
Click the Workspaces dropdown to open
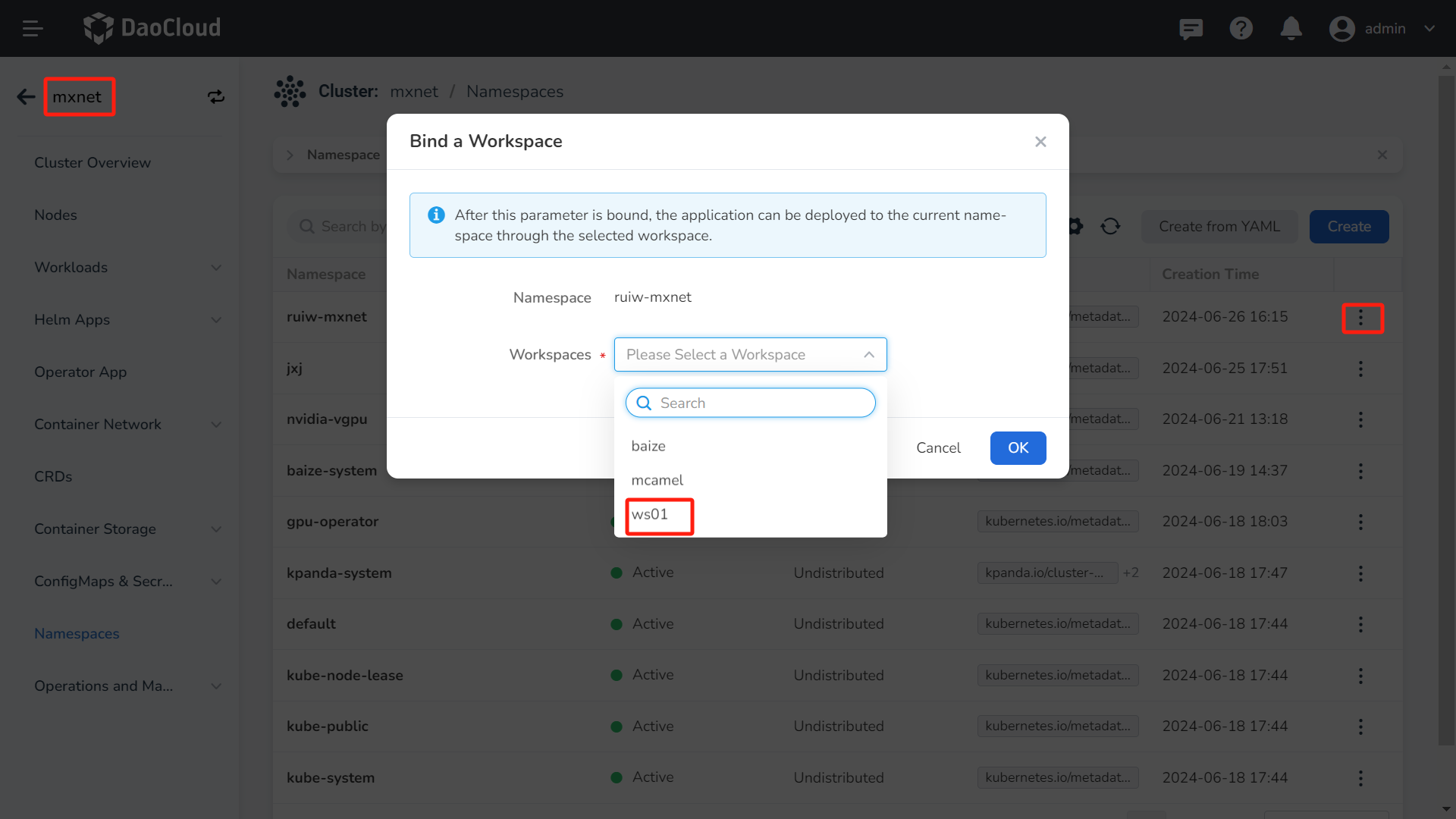point(750,354)
